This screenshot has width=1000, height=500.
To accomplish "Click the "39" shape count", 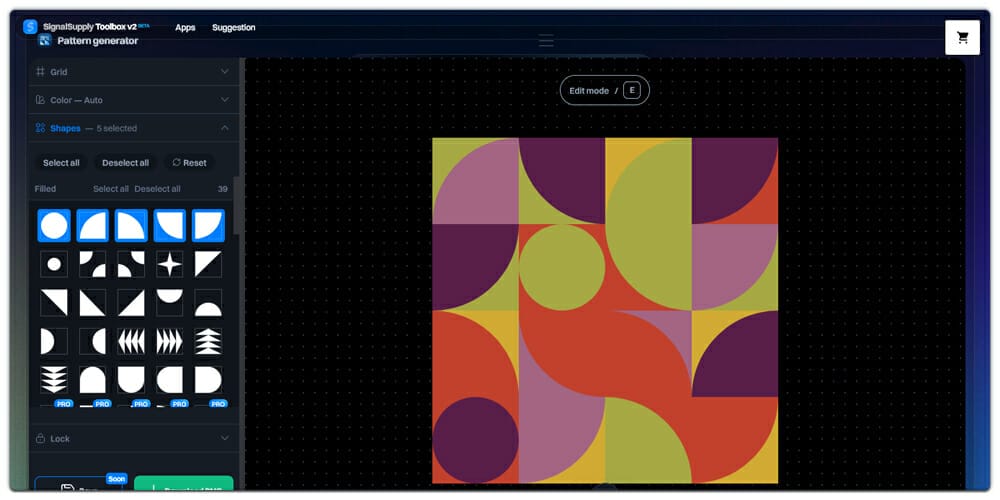I will coord(223,189).
